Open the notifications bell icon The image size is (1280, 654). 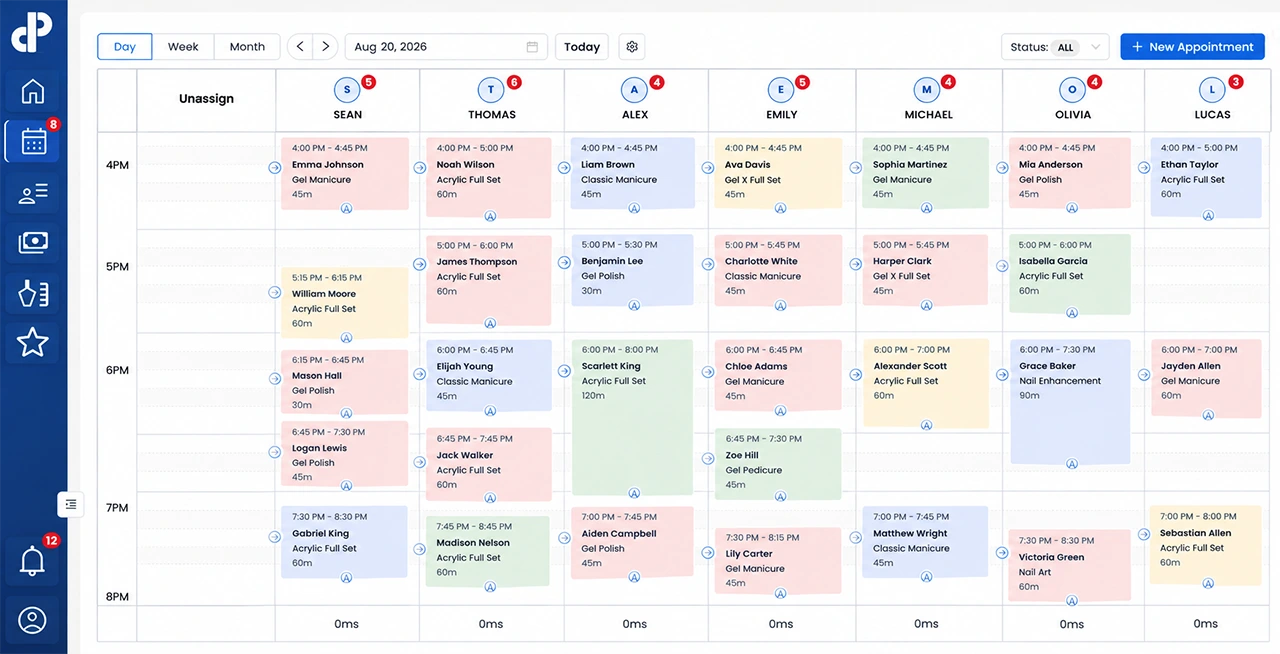click(33, 561)
